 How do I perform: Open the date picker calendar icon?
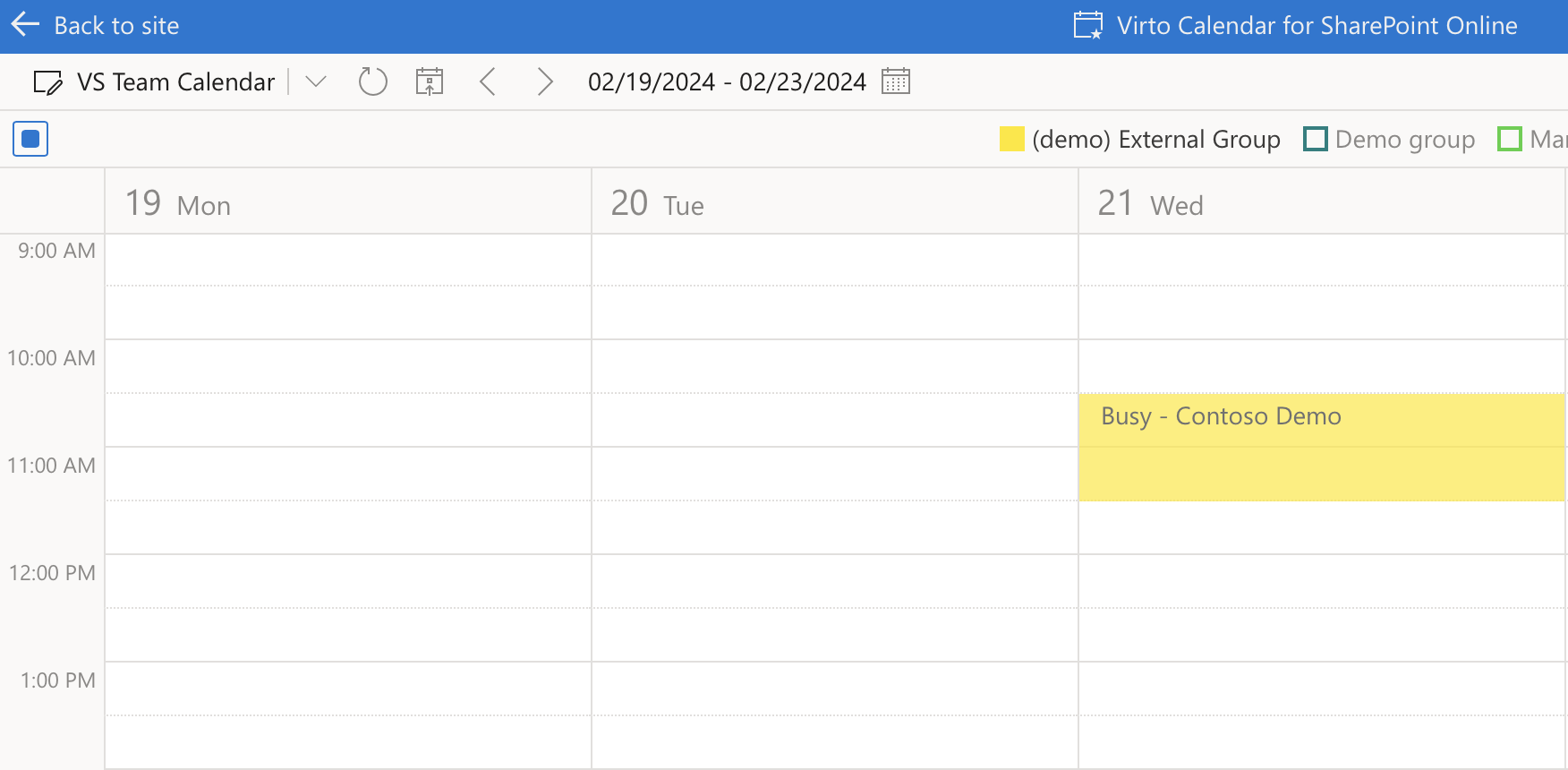pos(895,81)
